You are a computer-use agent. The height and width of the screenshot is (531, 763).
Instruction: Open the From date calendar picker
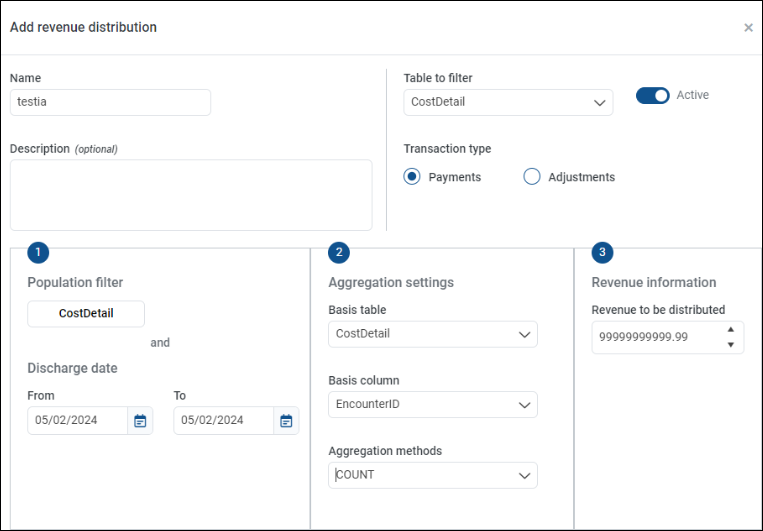pos(140,421)
